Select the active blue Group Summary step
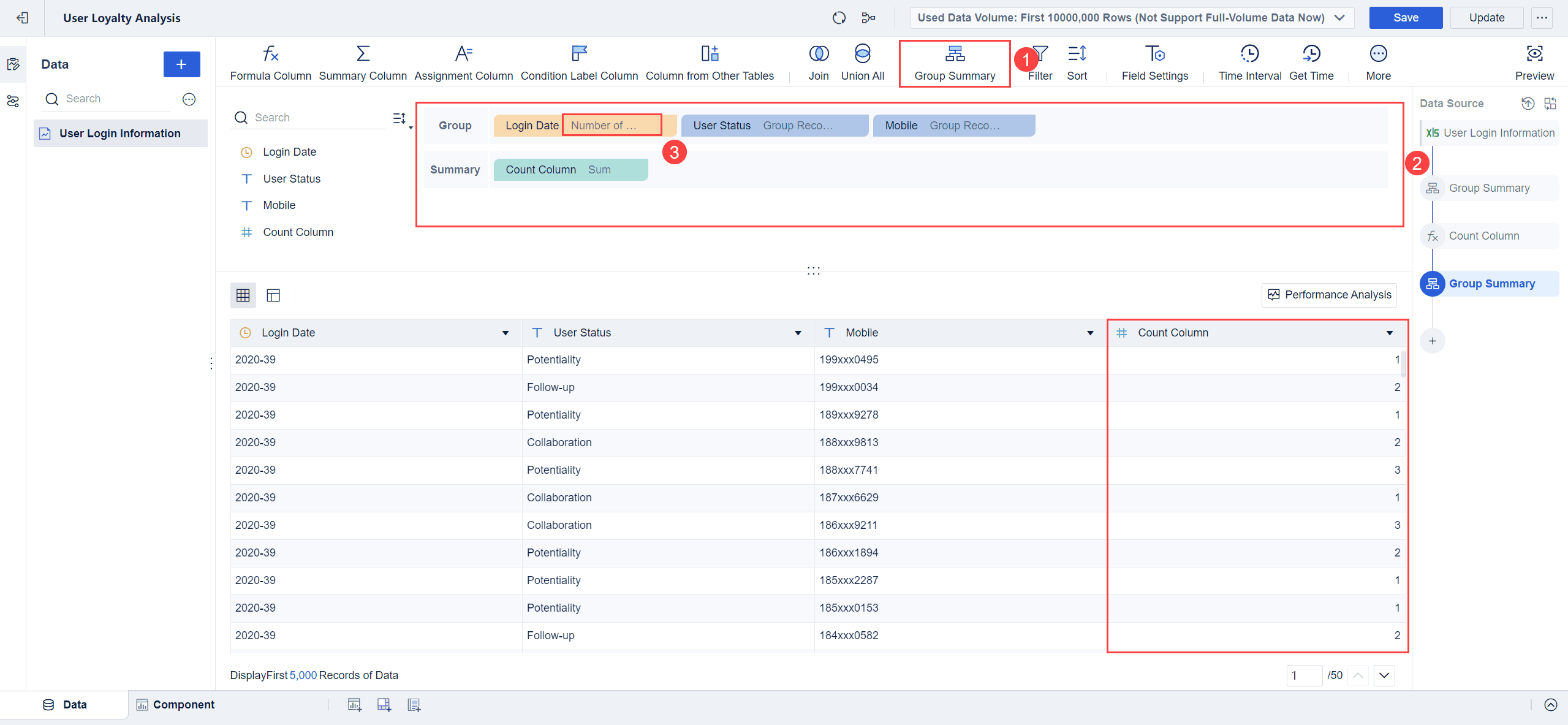The image size is (1568, 725). [1490, 284]
